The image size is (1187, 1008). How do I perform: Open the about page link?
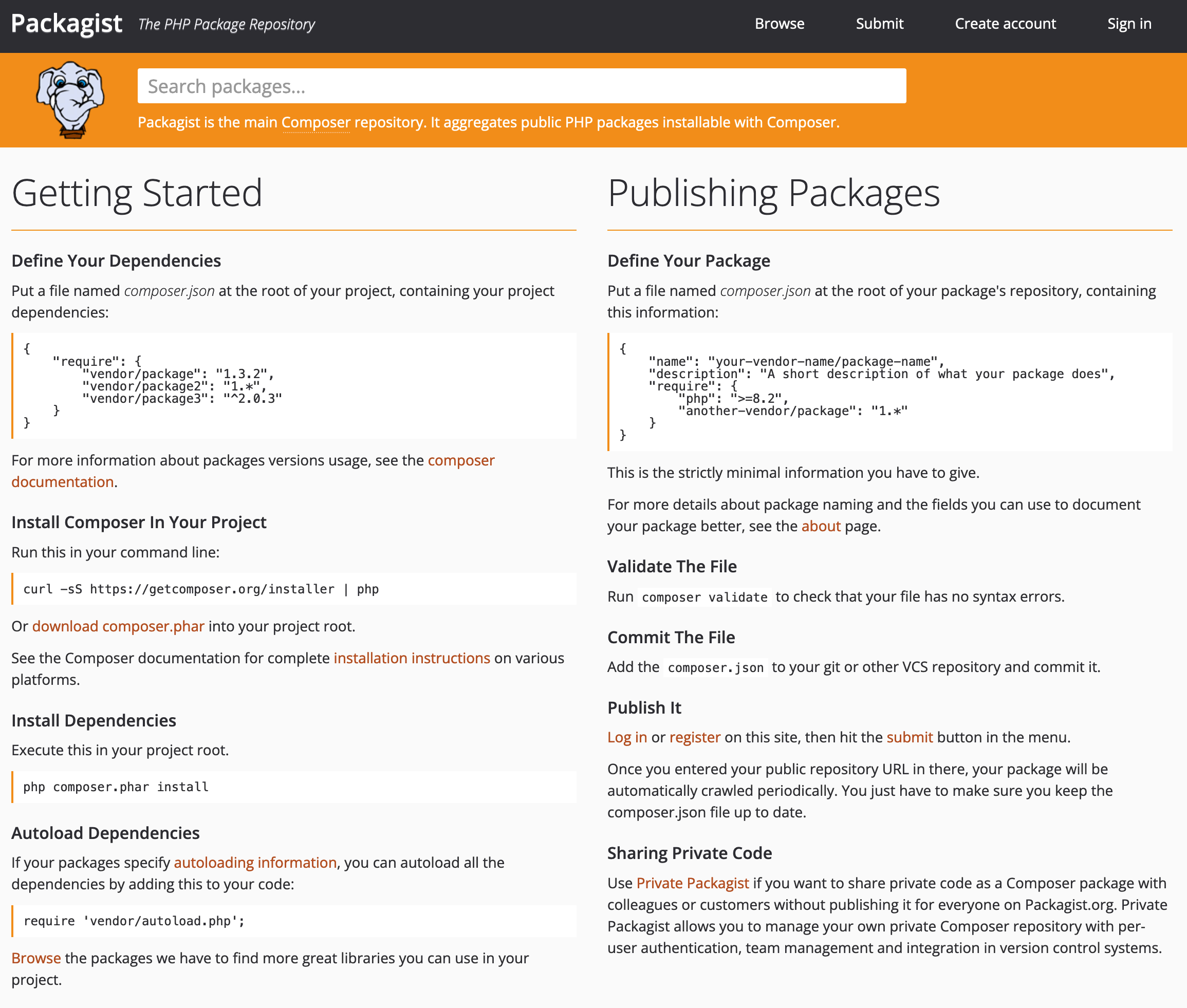point(821,526)
